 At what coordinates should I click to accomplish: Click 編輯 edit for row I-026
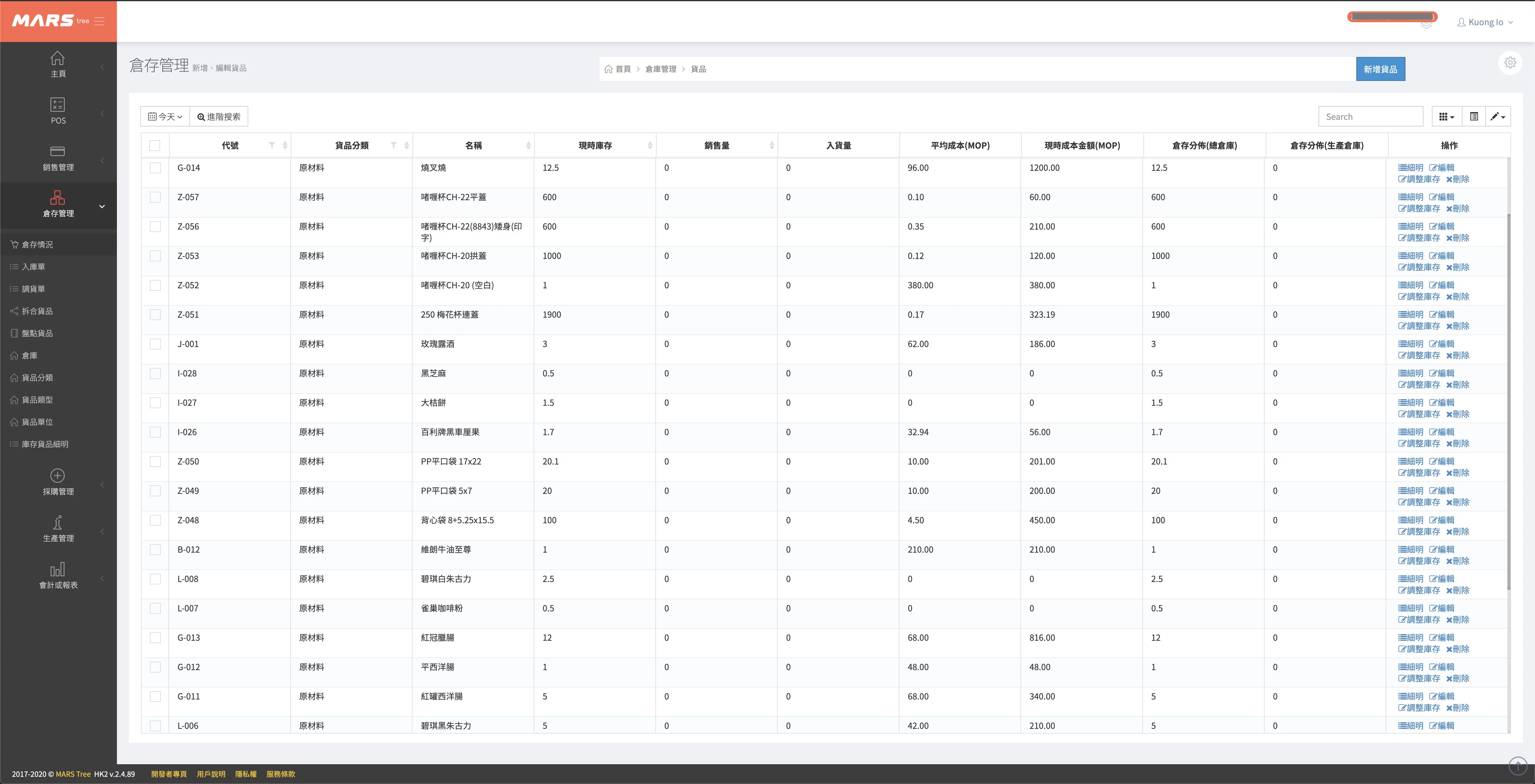1441,432
